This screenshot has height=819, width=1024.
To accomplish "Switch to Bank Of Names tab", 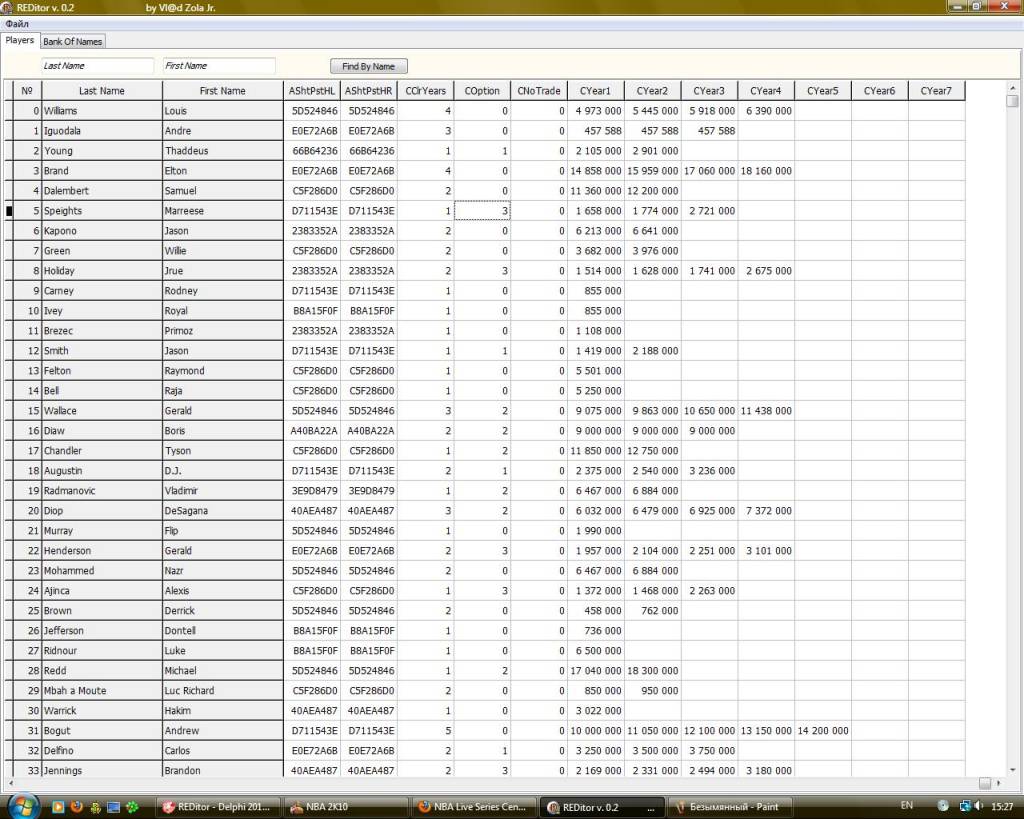I will click(x=72, y=41).
